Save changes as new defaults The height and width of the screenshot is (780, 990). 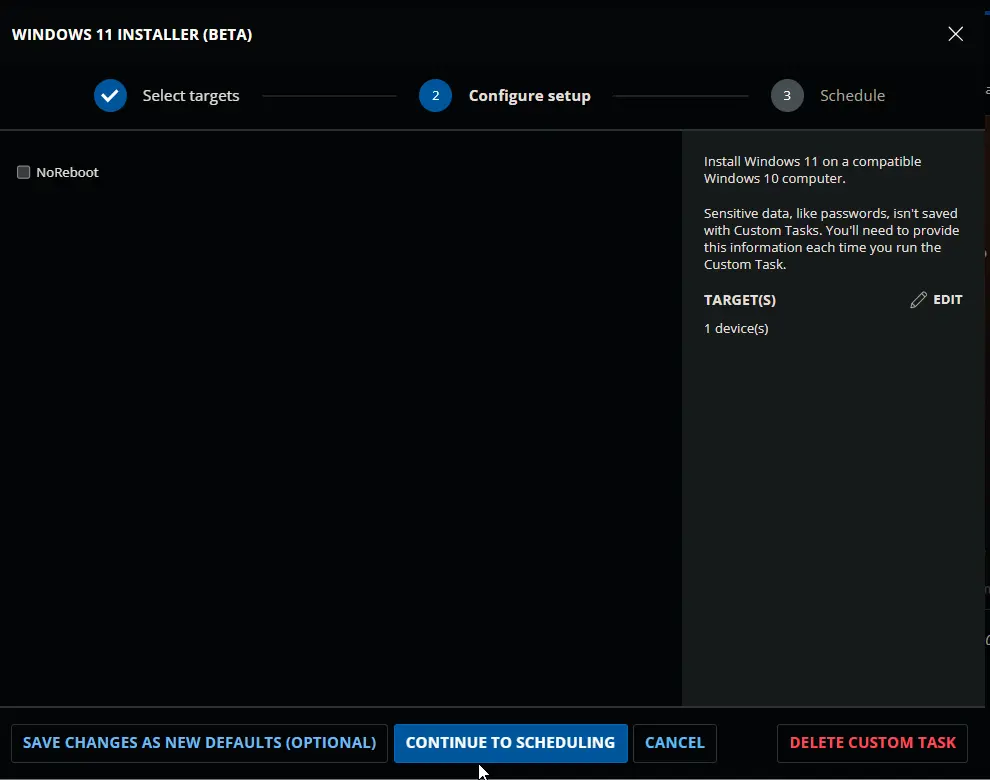click(x=200, y=743)
